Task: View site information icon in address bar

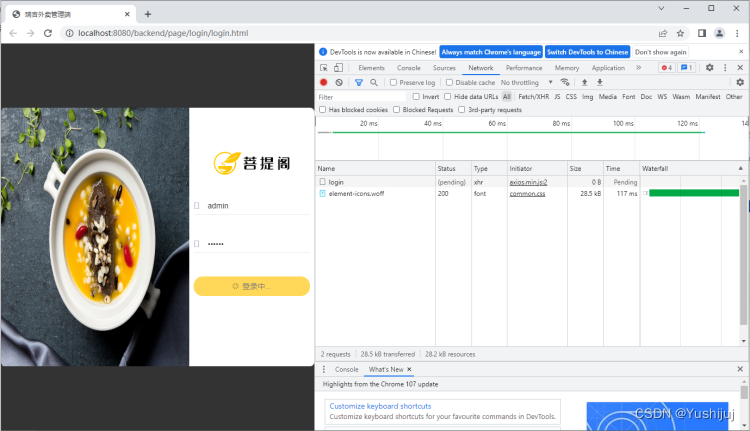Action: point(70,33)
